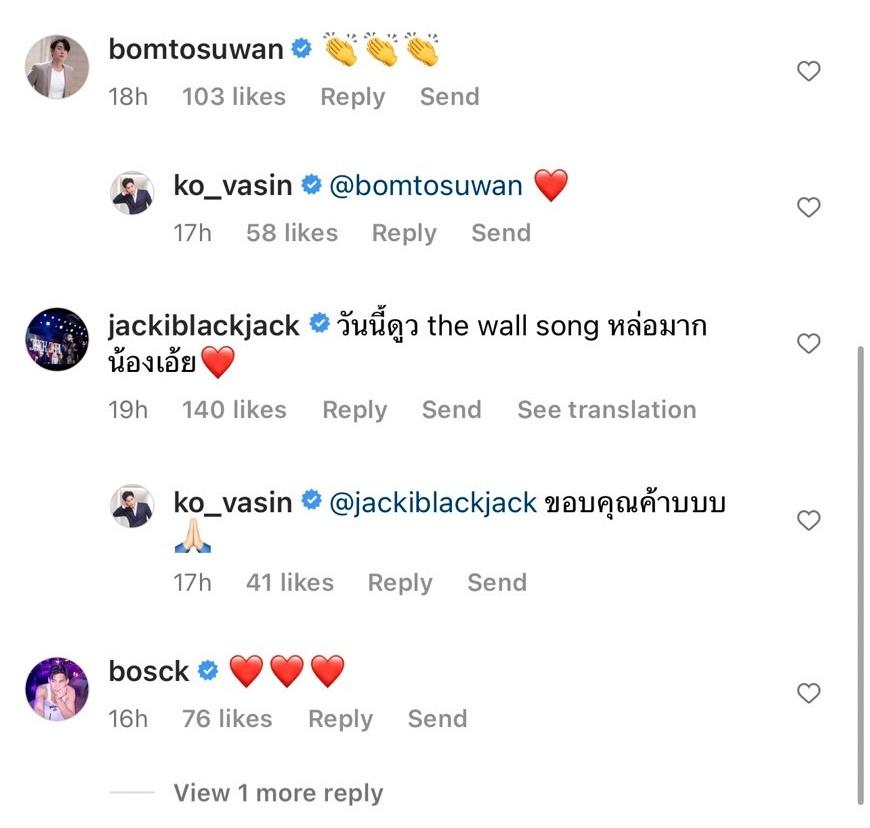Image resolution: width=870 pixels, height=828 pixels.
Task: Tap ko_vasin's avatar on jackiblackjack reply
Action: tap(131, 506)
